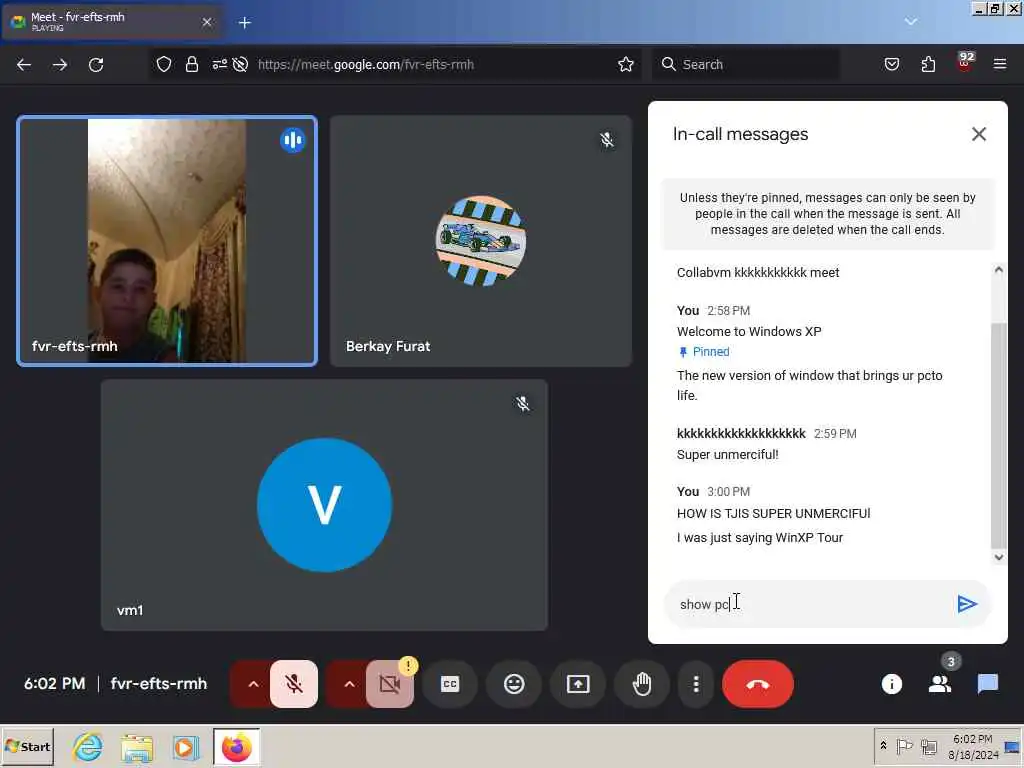This screenshot has height=768, width=1024.
Task: Toggle closed captions
Action: (450, 684)
